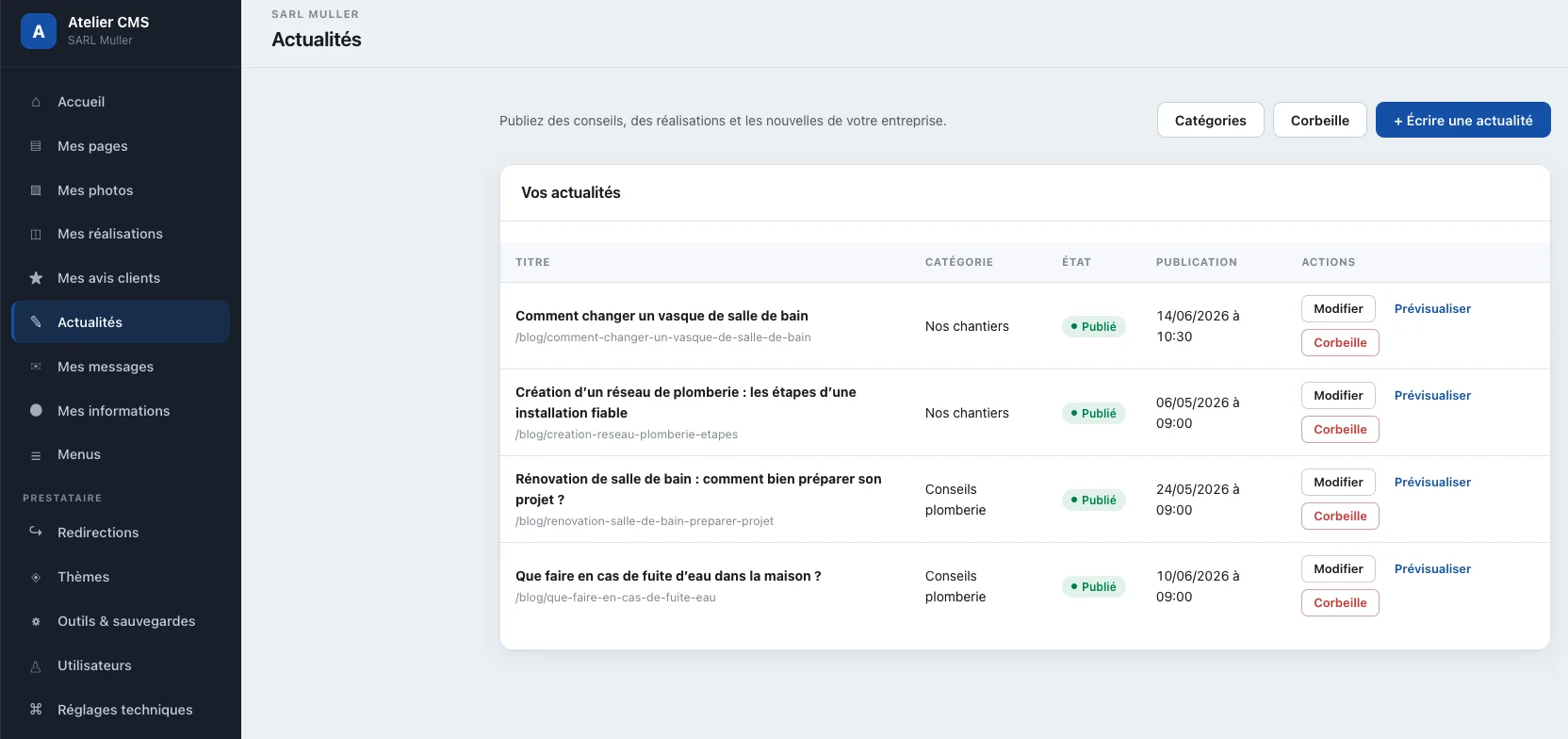Viewport: 1568px width, 739px height.
Task: Click the Redirections arrow icon
Action: [36, 533]
